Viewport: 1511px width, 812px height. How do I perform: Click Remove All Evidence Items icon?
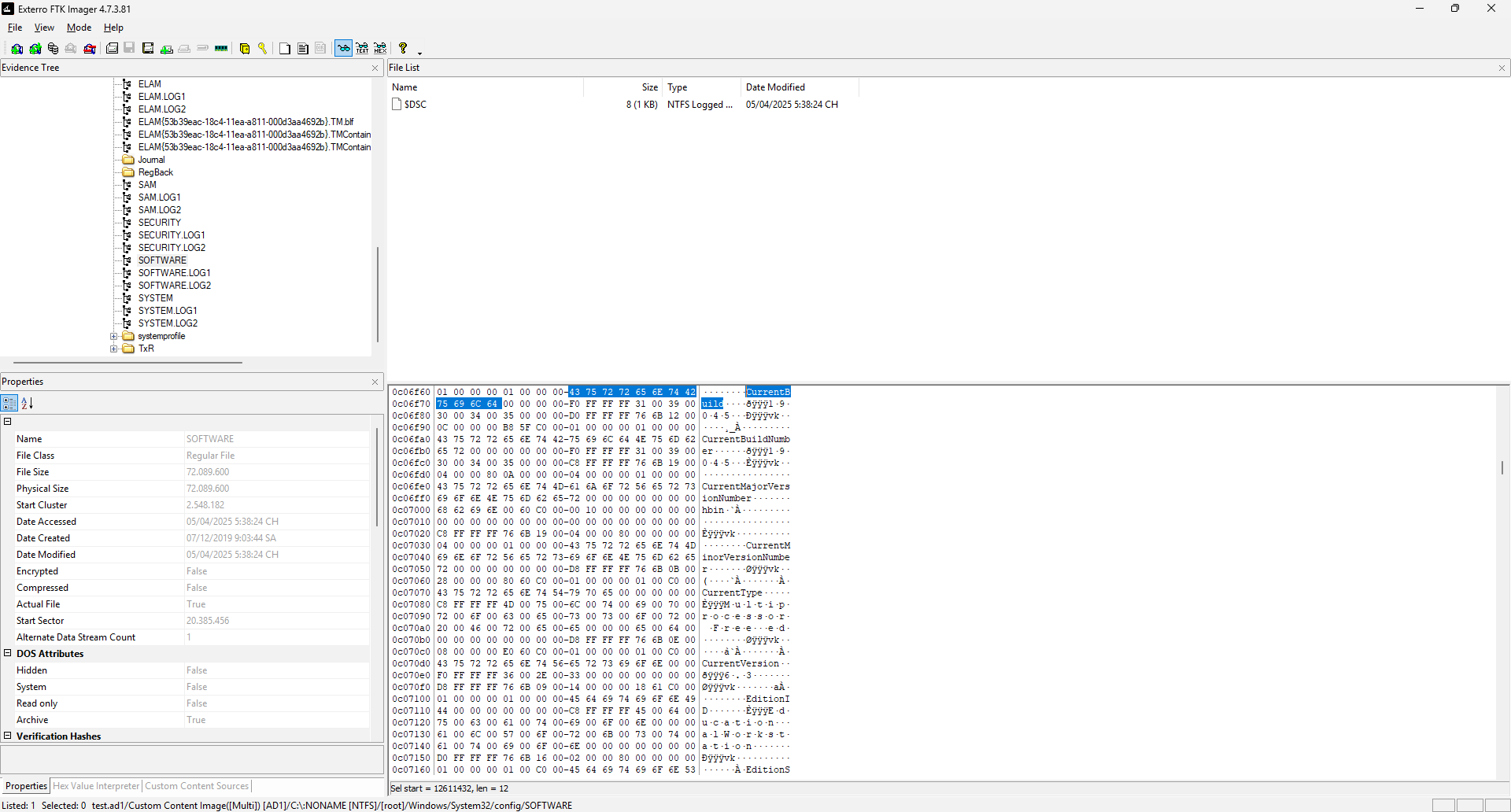90,49
